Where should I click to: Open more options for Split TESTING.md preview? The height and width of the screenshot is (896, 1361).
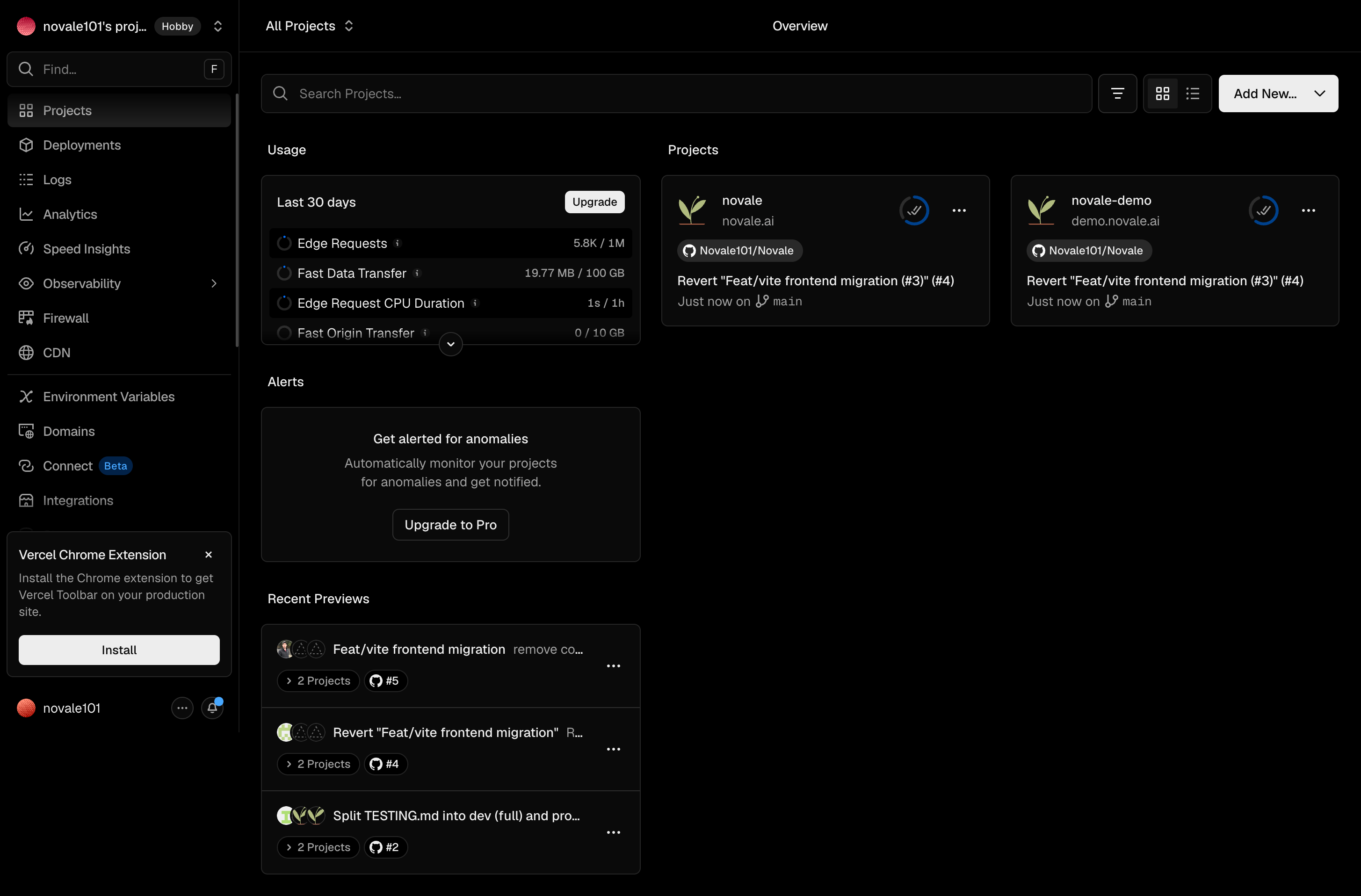614,832
